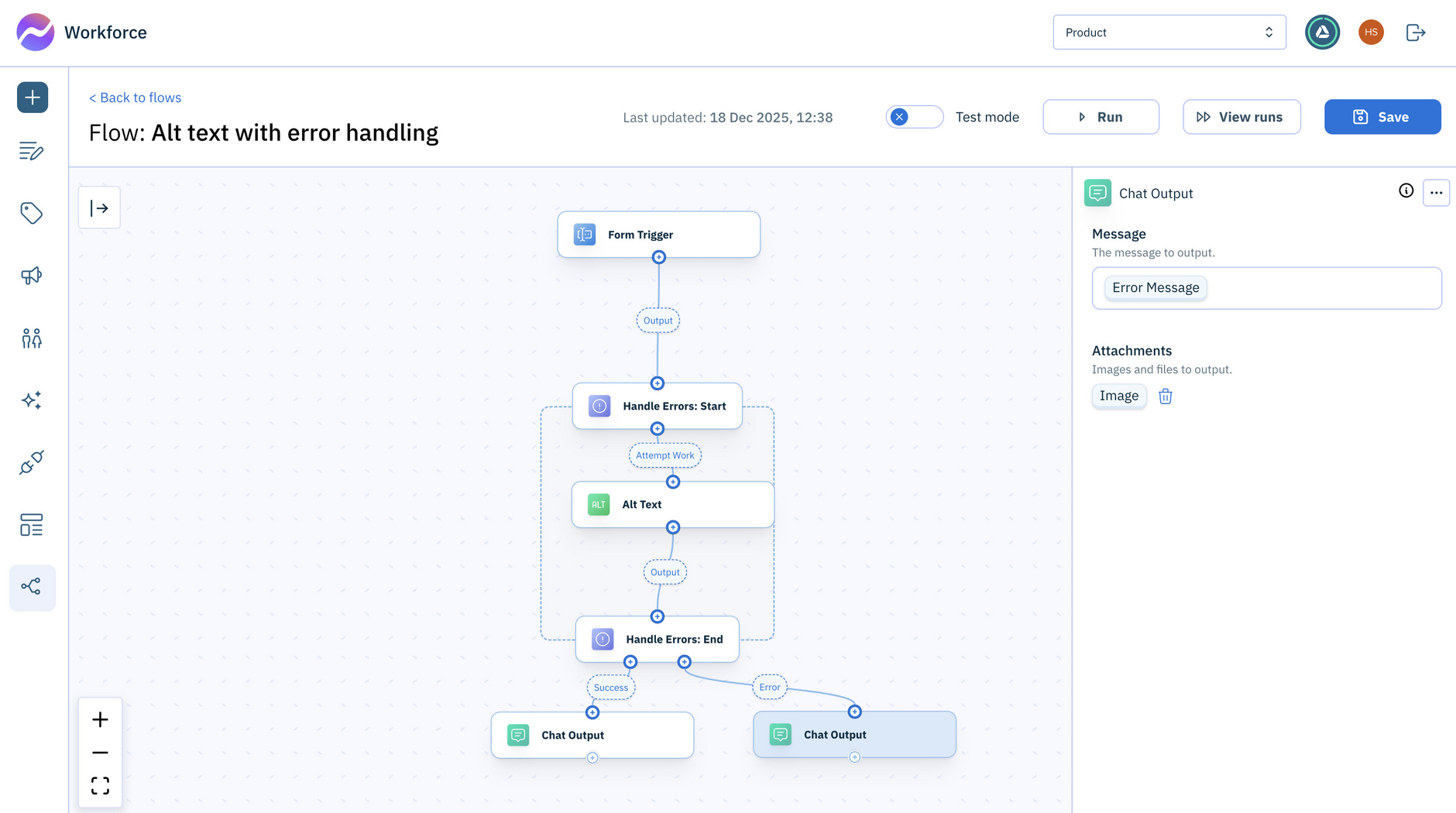Toggle Test mode switch
1456x813 pixels.
(914, 117)
